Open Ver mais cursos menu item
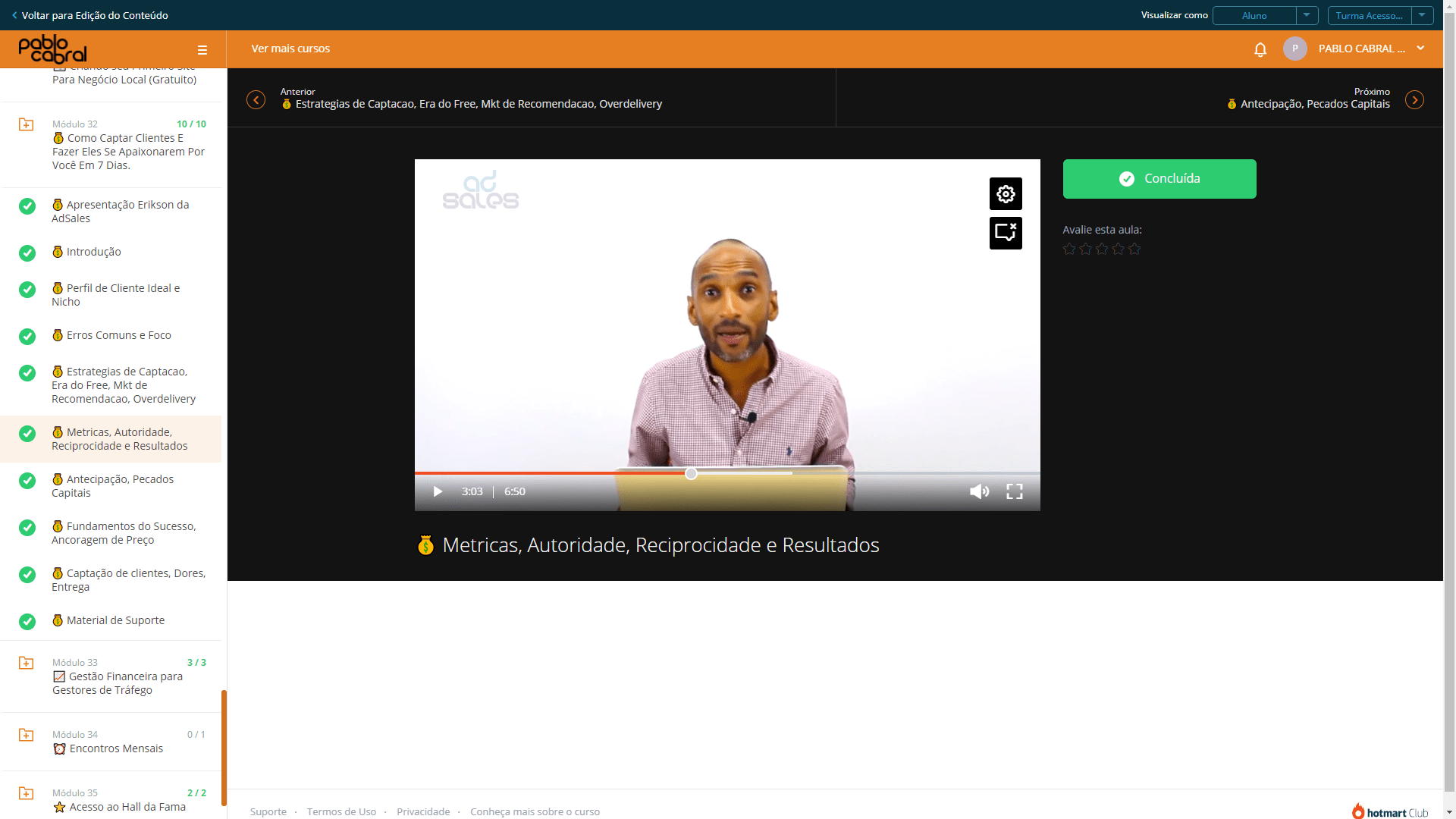1456x819 pixels. tap(290, 49)
